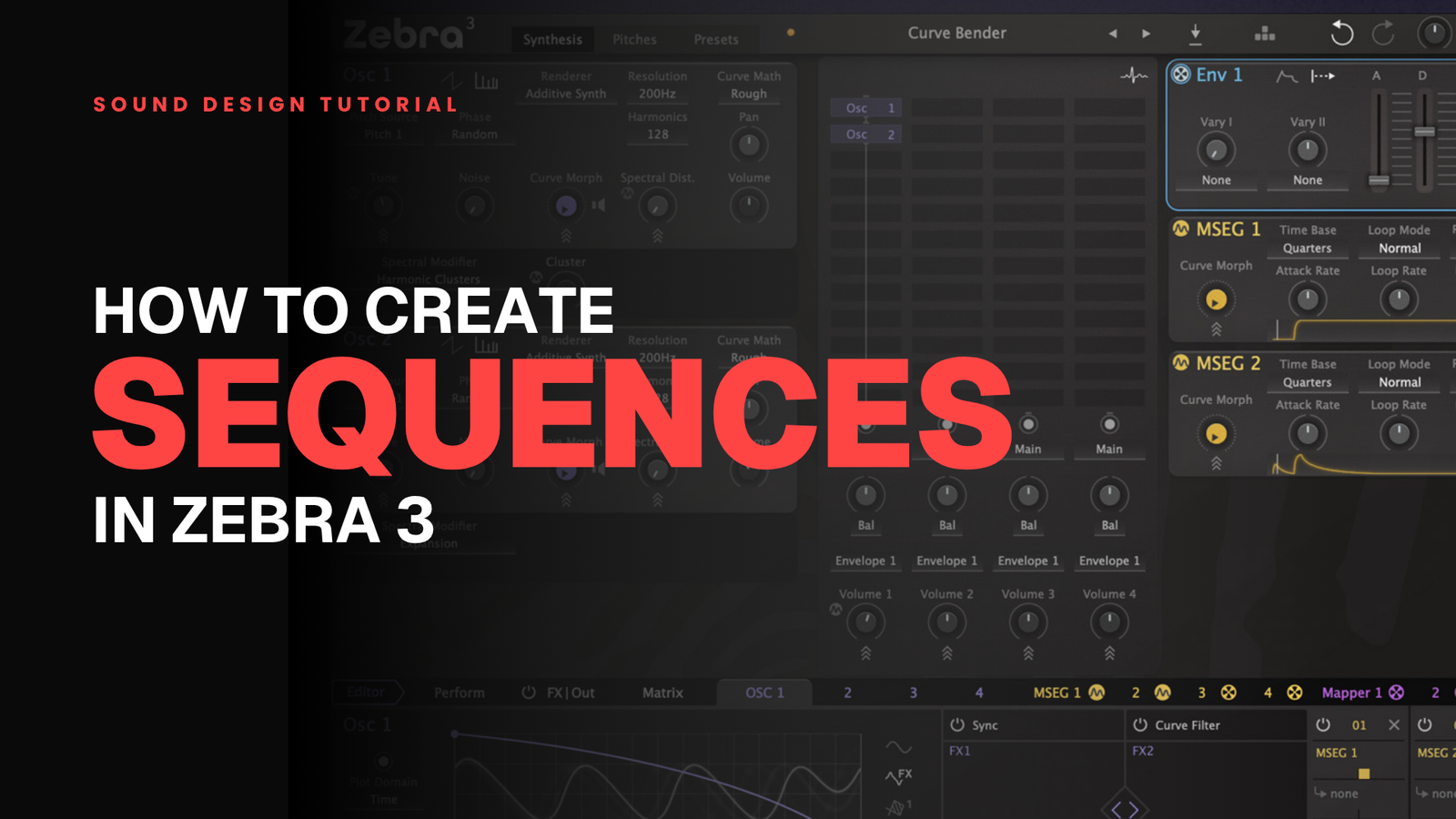This screenshot has width=1456, height=819.
Task: Select the Env 1 envelope curve shape icon
Action: tap(1287, 76)
